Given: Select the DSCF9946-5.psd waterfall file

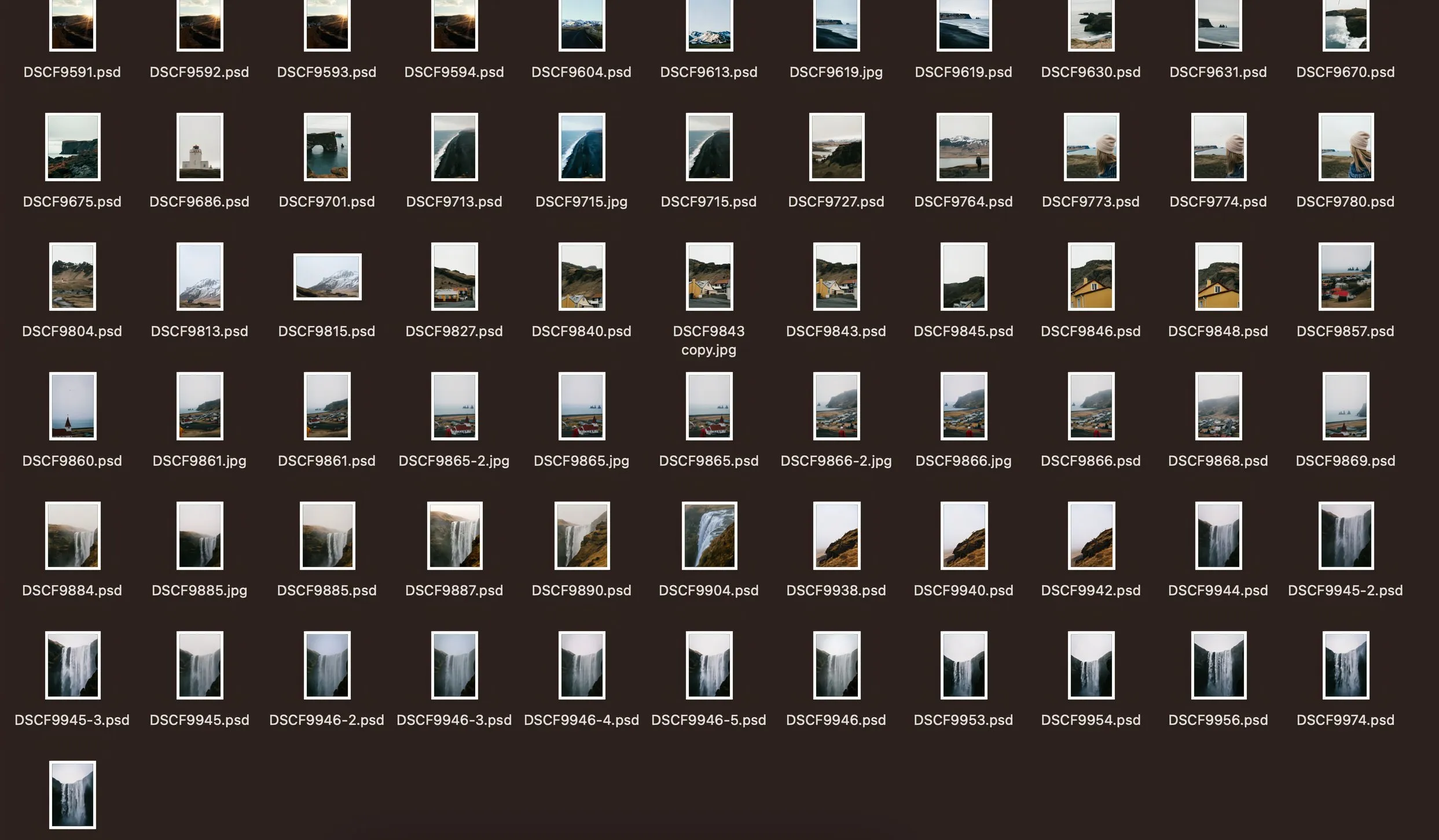Looking at the screenshot, I should coord(709,665).
